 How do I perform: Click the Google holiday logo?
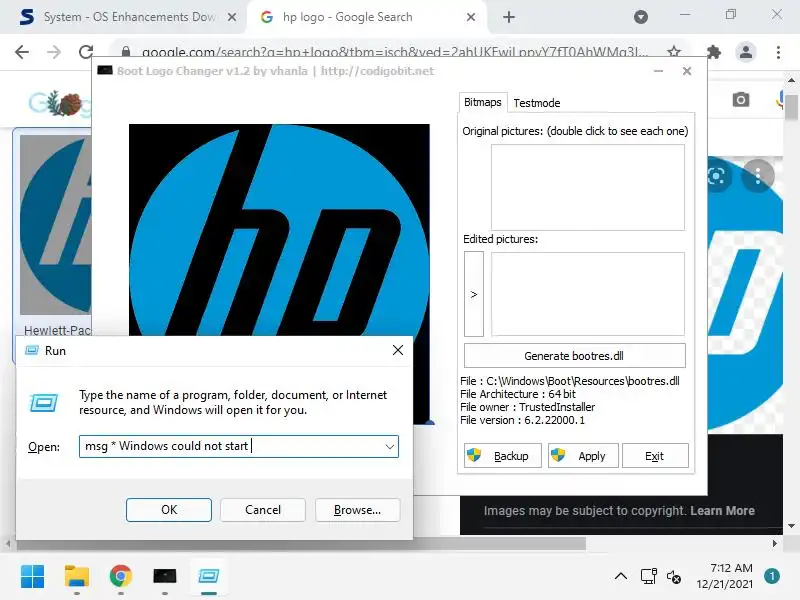point(60,103)
